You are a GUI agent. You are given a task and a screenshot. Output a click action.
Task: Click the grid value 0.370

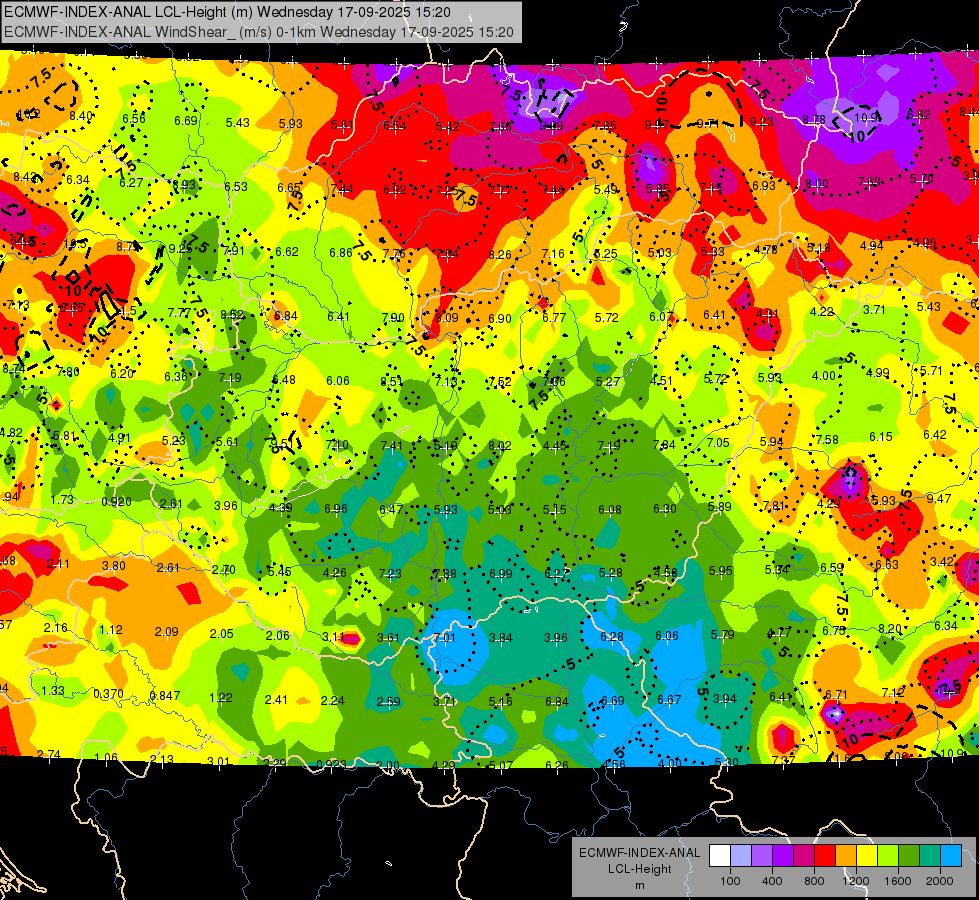click(108, 694)
